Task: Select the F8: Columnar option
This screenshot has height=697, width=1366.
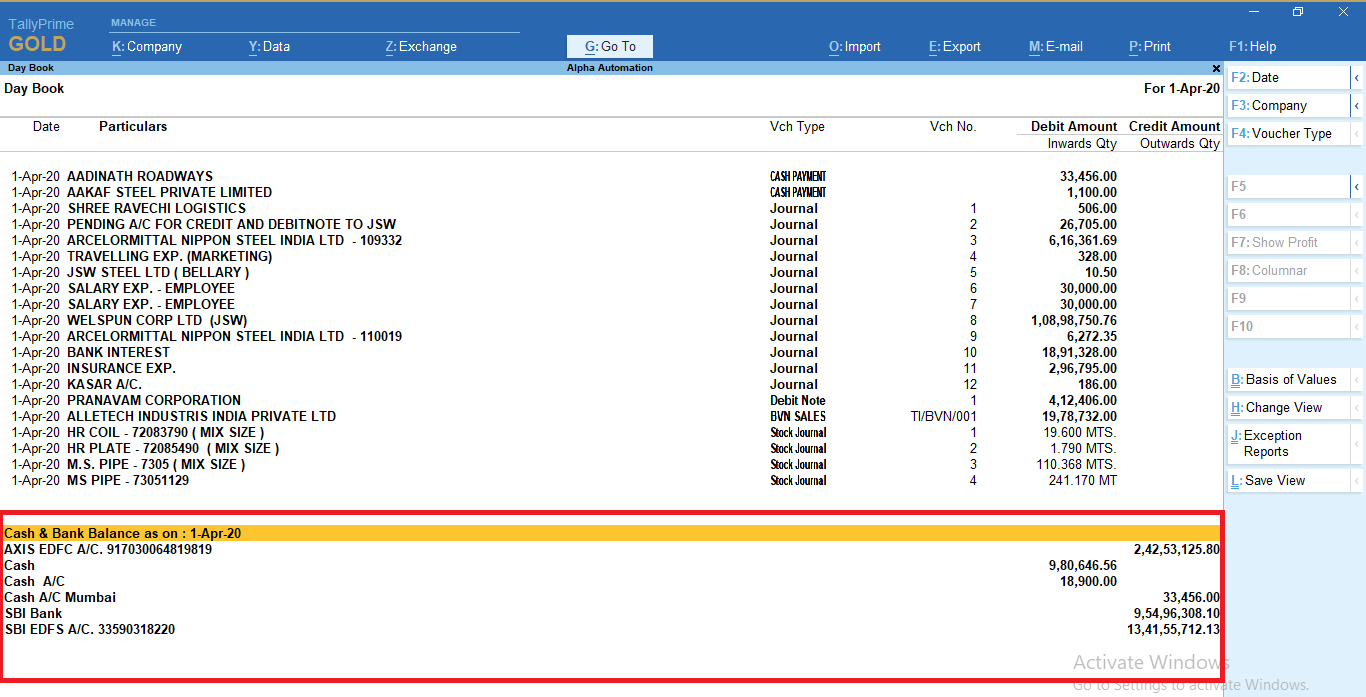Action: tap(1280, 270)
